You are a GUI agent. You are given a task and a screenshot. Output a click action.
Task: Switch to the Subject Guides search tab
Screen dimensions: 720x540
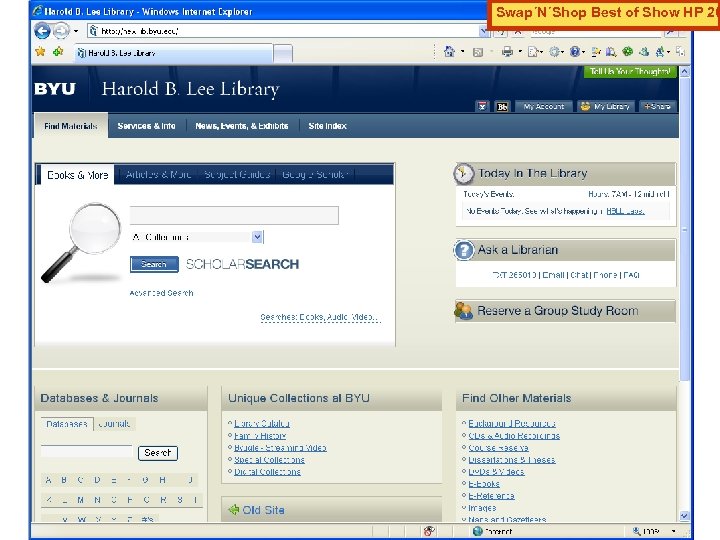(237, 174)
